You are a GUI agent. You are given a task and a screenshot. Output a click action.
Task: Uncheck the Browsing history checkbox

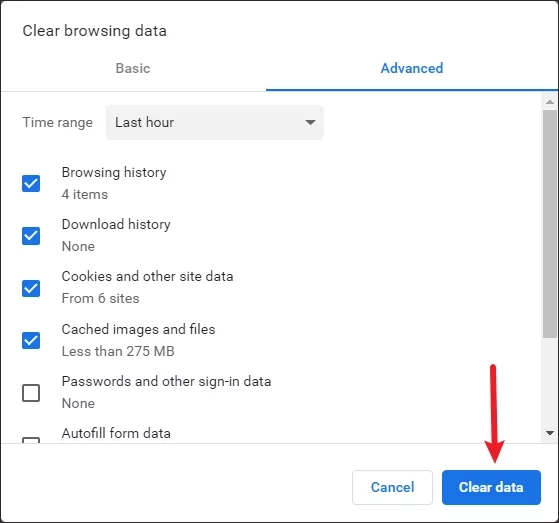(31, 183)
